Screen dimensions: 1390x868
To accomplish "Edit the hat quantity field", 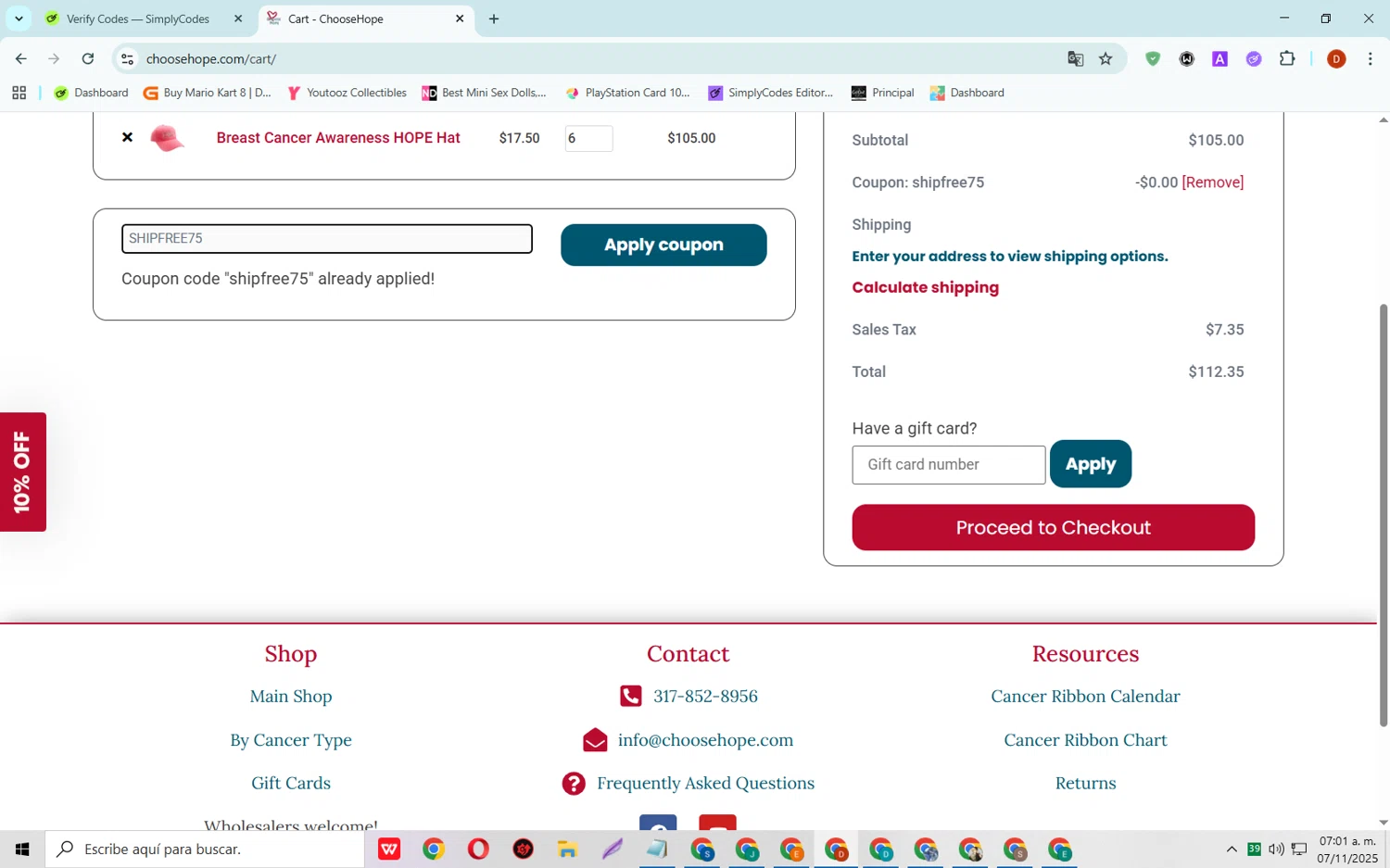I will click(x=588, y=138).
